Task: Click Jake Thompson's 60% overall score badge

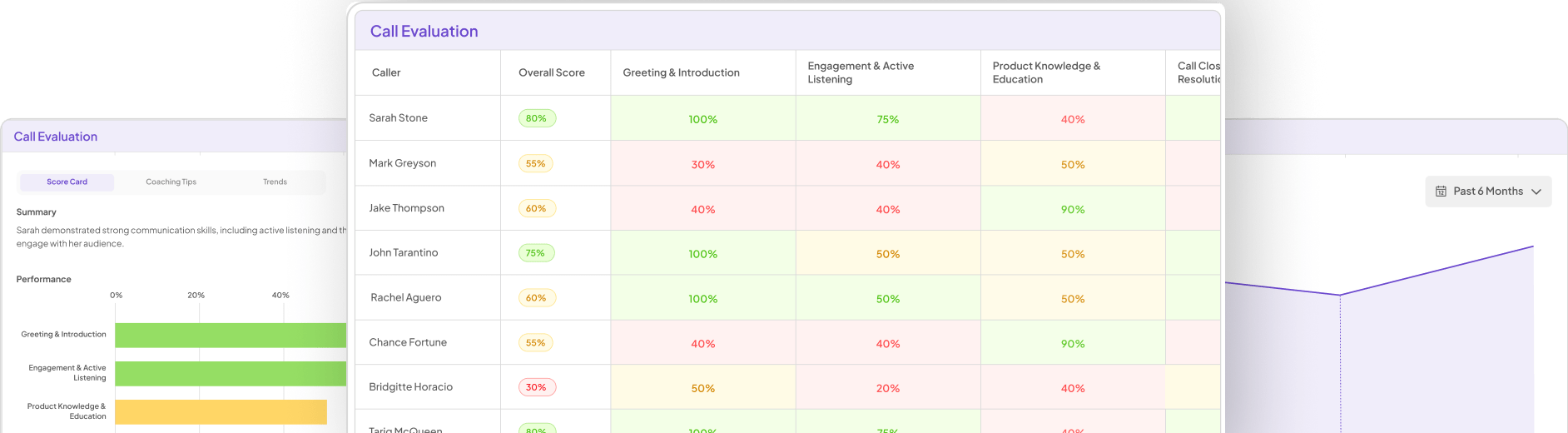Action: tap(537, 208)
